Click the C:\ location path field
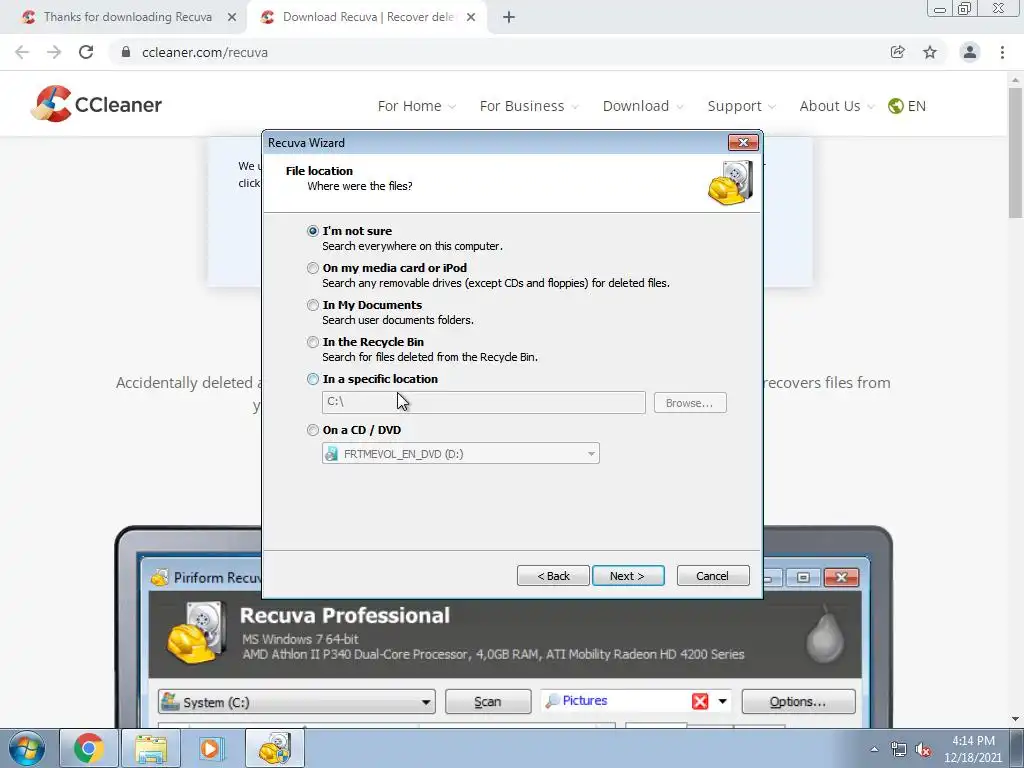This screenshot has height=768, width=1024. pyautogui.click(x=483, y=402)
